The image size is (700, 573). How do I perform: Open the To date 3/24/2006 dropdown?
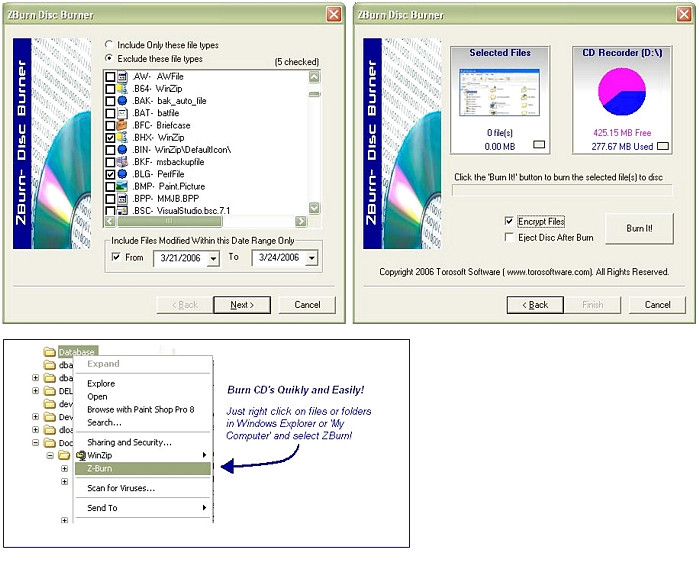point(312,258)
